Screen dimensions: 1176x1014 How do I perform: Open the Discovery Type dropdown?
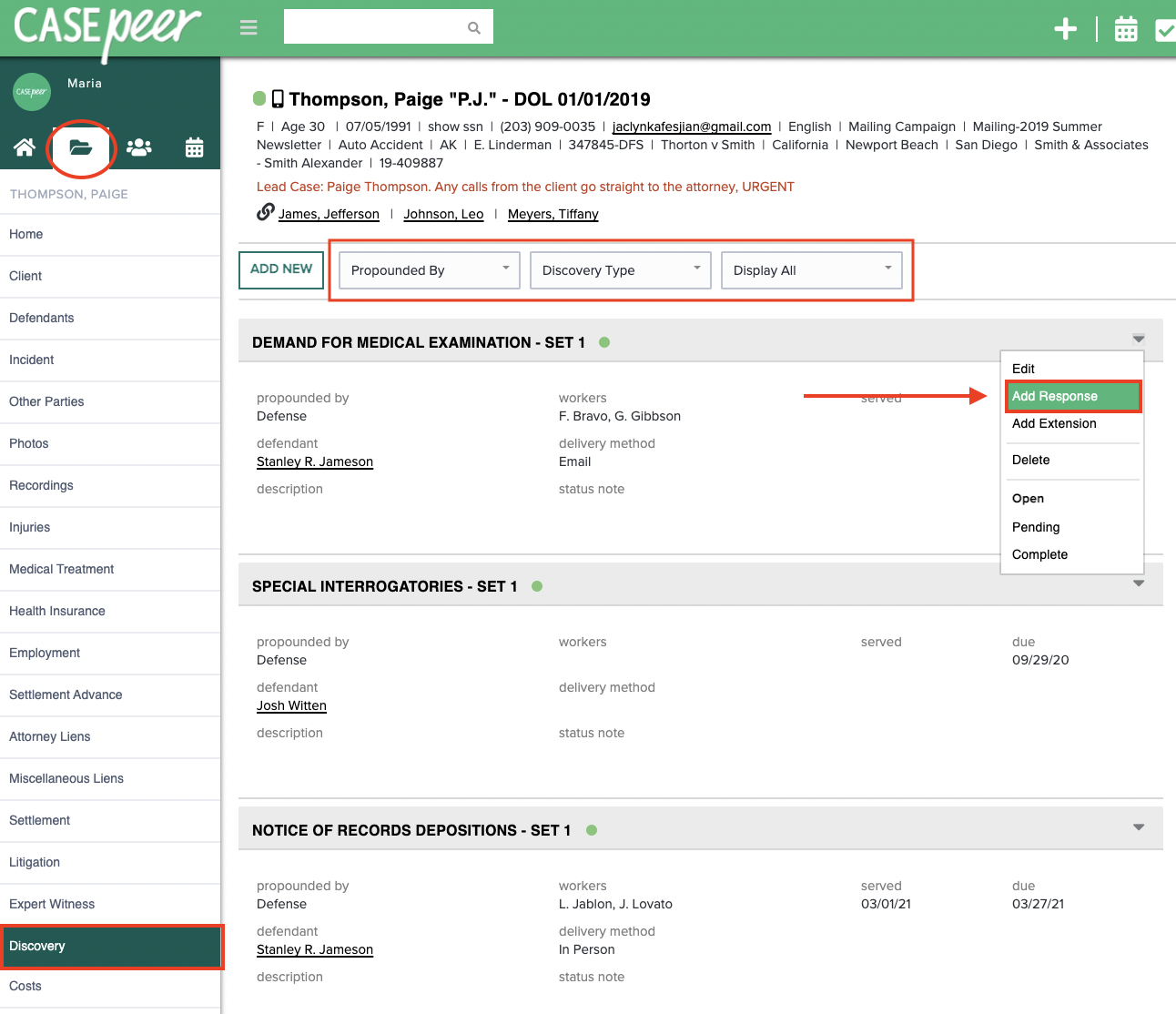tap(620, 269)
